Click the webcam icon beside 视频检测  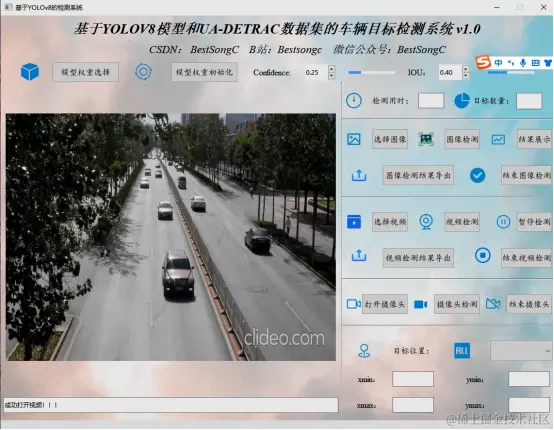pyautogui.click(x=426, y=222)
